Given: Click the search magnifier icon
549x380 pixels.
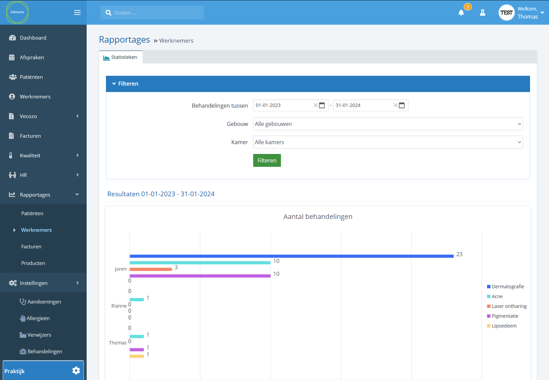Looking at the screenshot, I should coord(108,13).
